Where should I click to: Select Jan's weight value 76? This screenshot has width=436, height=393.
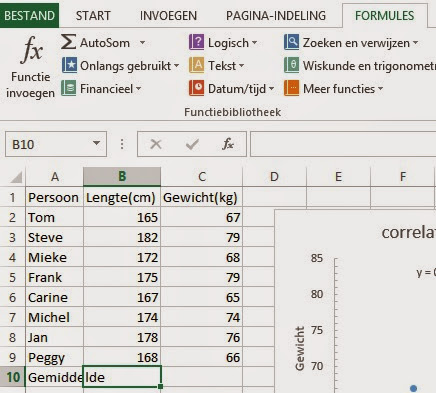[x=202, y=337]
